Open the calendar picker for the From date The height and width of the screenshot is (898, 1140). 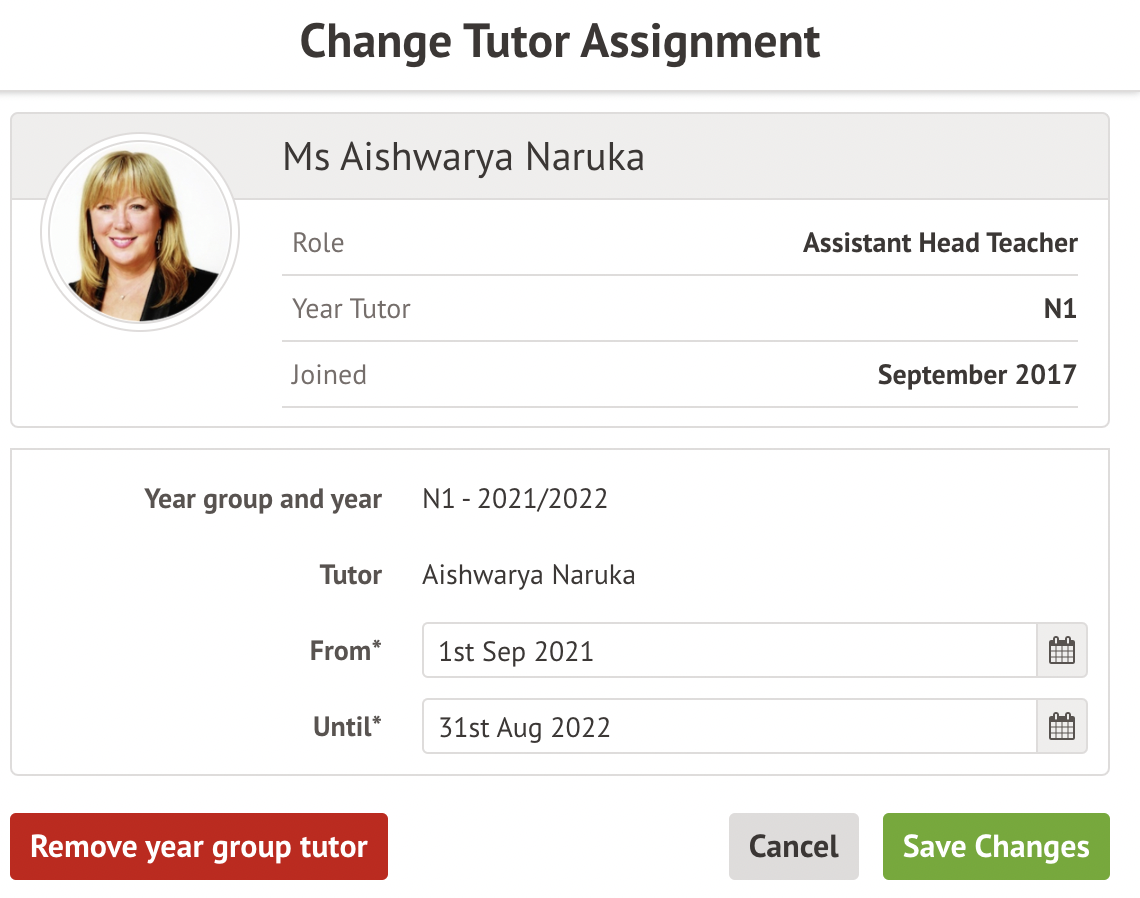pos(1061,651)
